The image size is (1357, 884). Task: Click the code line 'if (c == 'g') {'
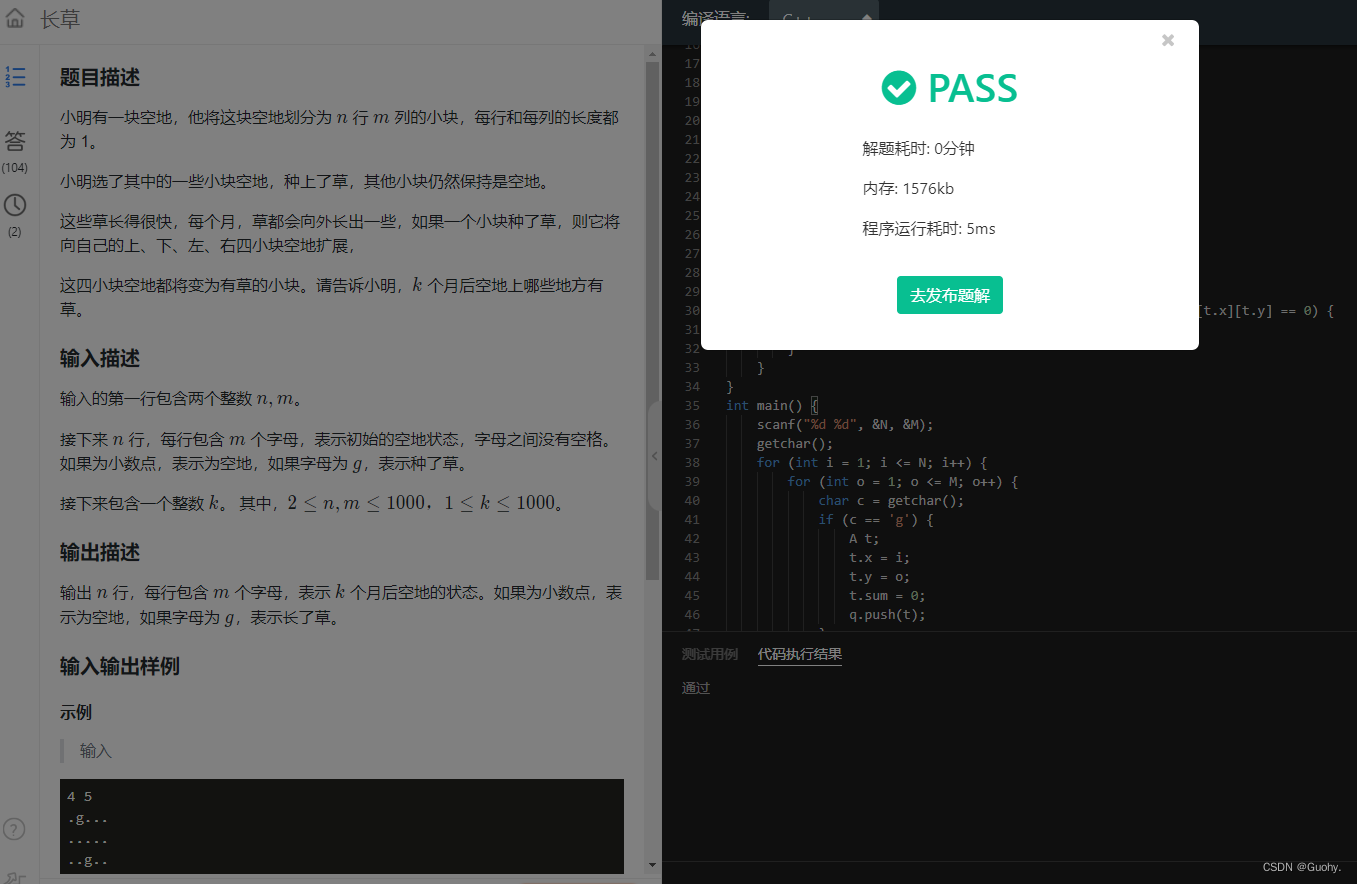pyautogui.click(x=876, y=519)
